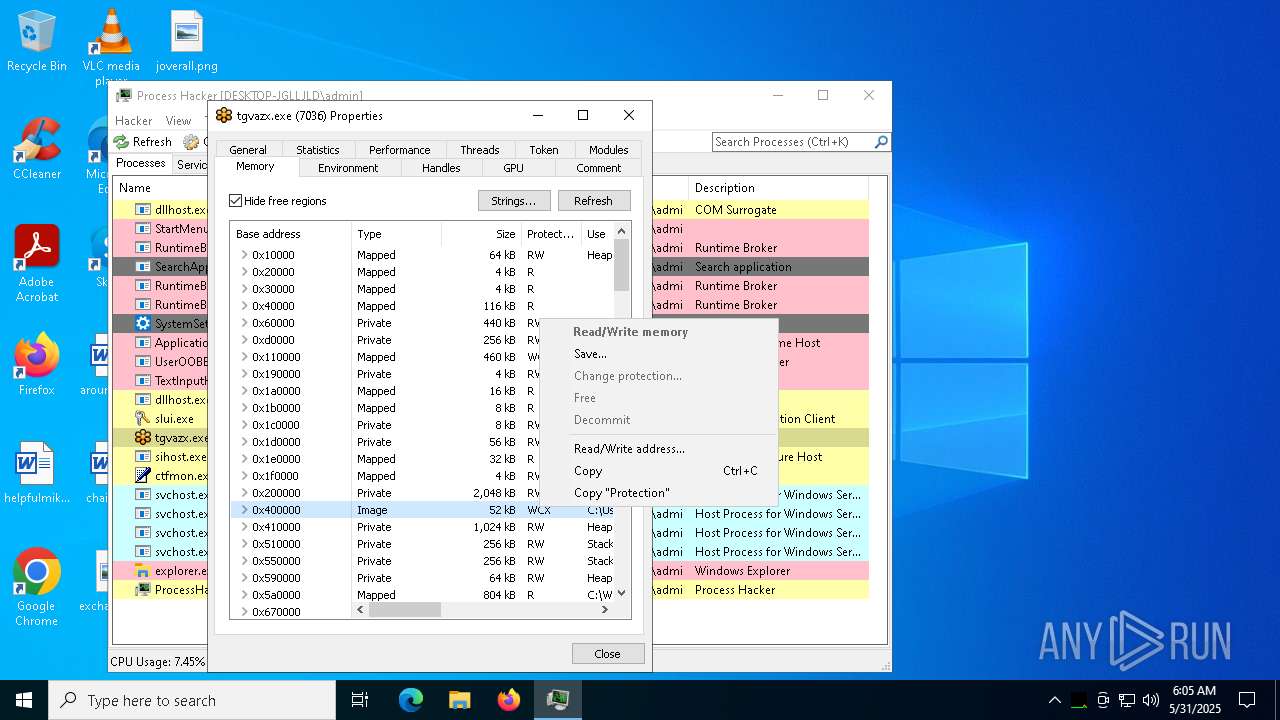Open helpfulmik Word document icon

pyautogui.click(x=36, y=474)
